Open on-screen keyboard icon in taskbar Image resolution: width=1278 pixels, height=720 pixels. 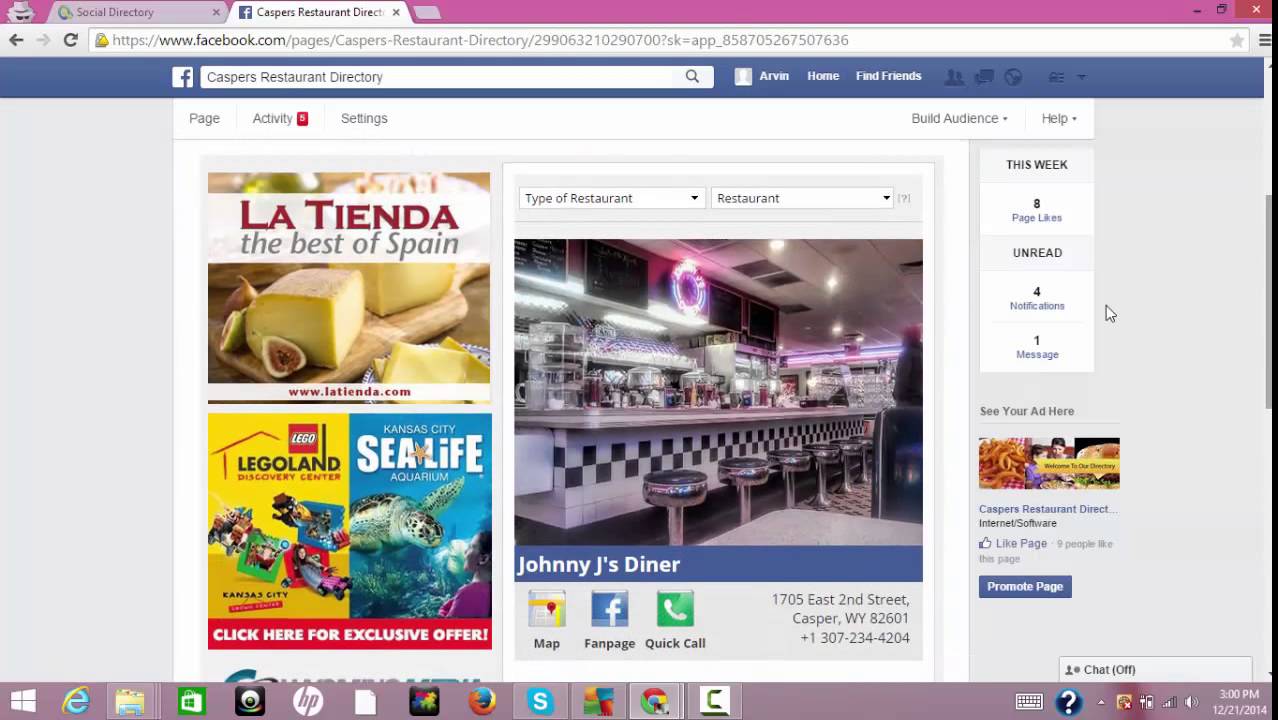[x=1029, y=701]
